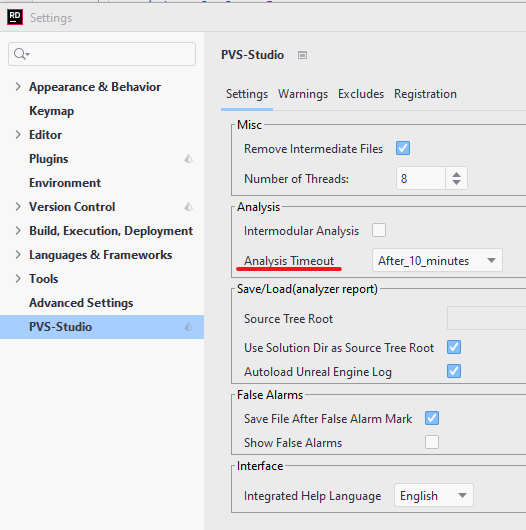Select PVS-Studio in settings tree
Screen dimensions: 526x530
102,327
